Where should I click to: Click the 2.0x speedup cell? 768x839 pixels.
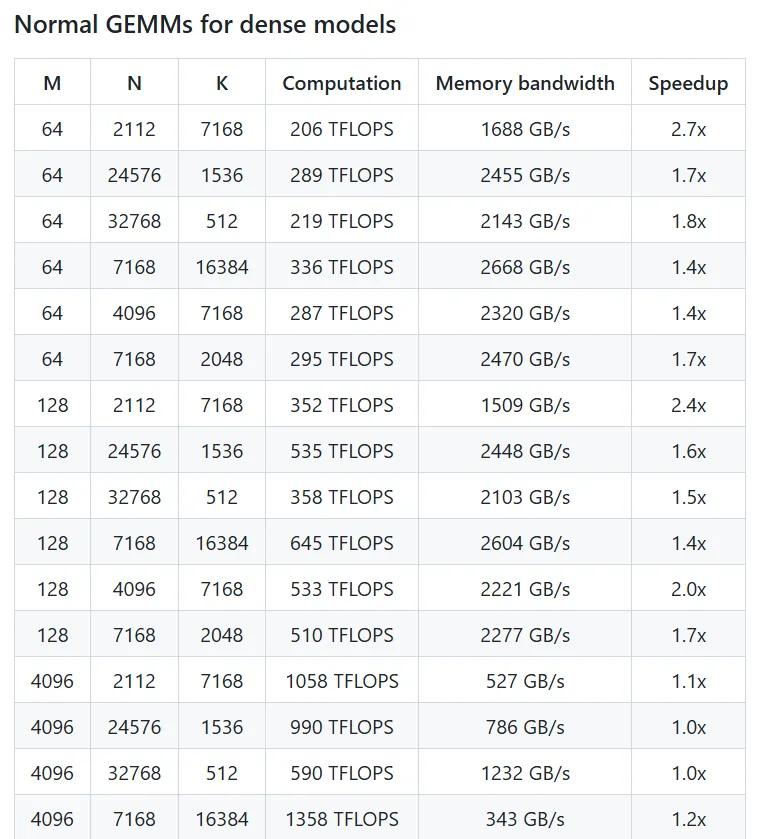(688, 589)
